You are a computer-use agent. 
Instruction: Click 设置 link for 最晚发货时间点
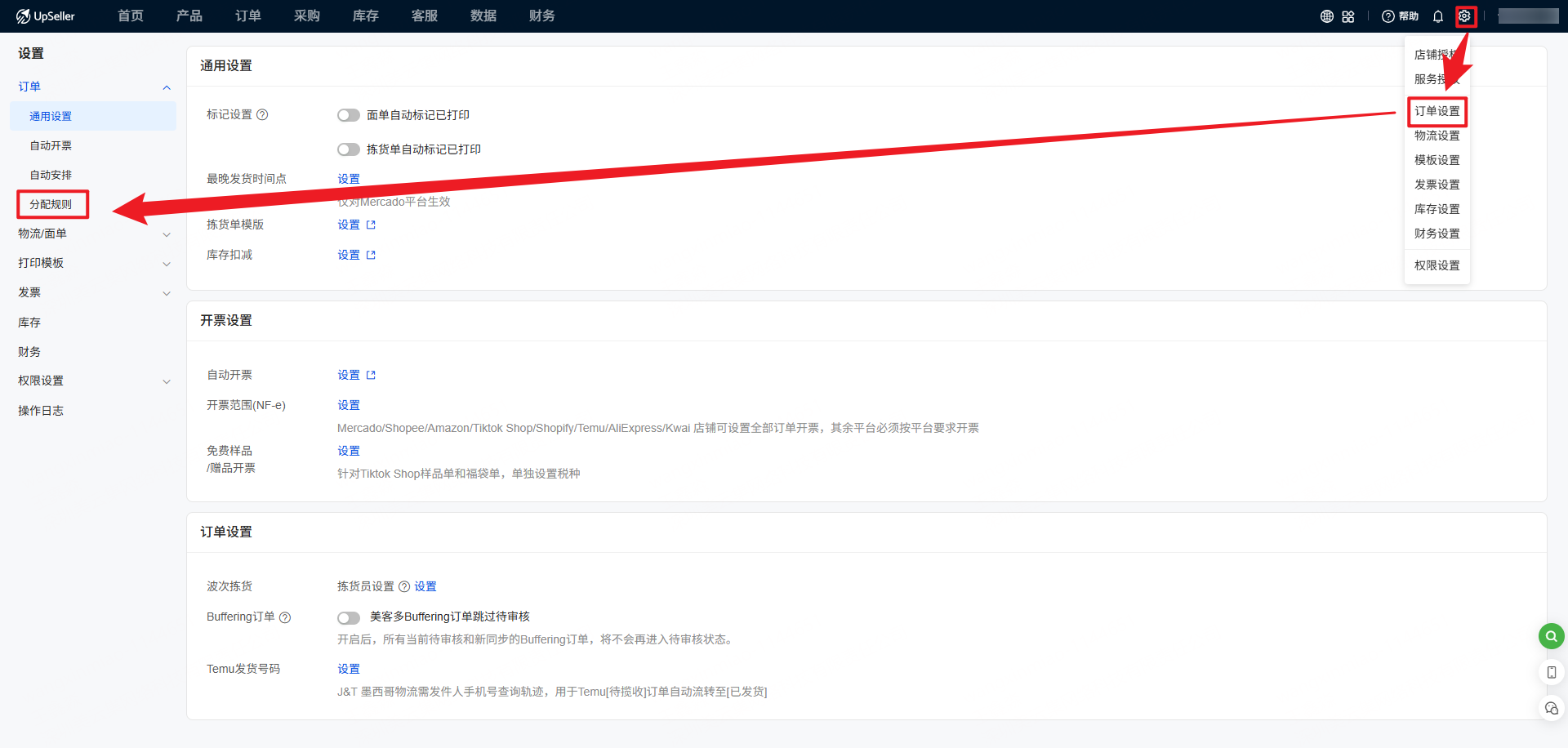point(349,179)
